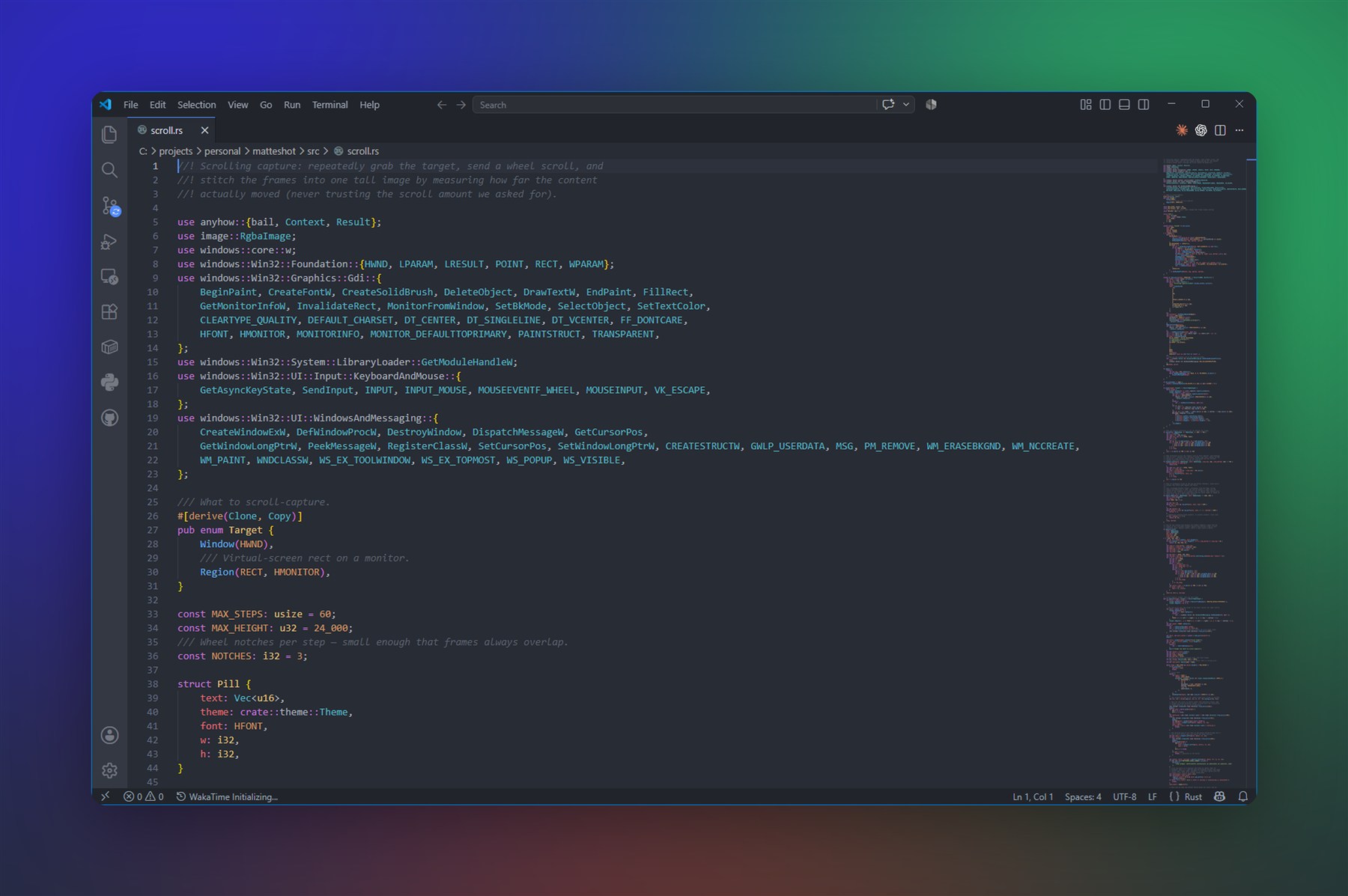Open the Accounts menu icon
The height and width of the screenshot is (896, 1348).
[x=109, y=735]
